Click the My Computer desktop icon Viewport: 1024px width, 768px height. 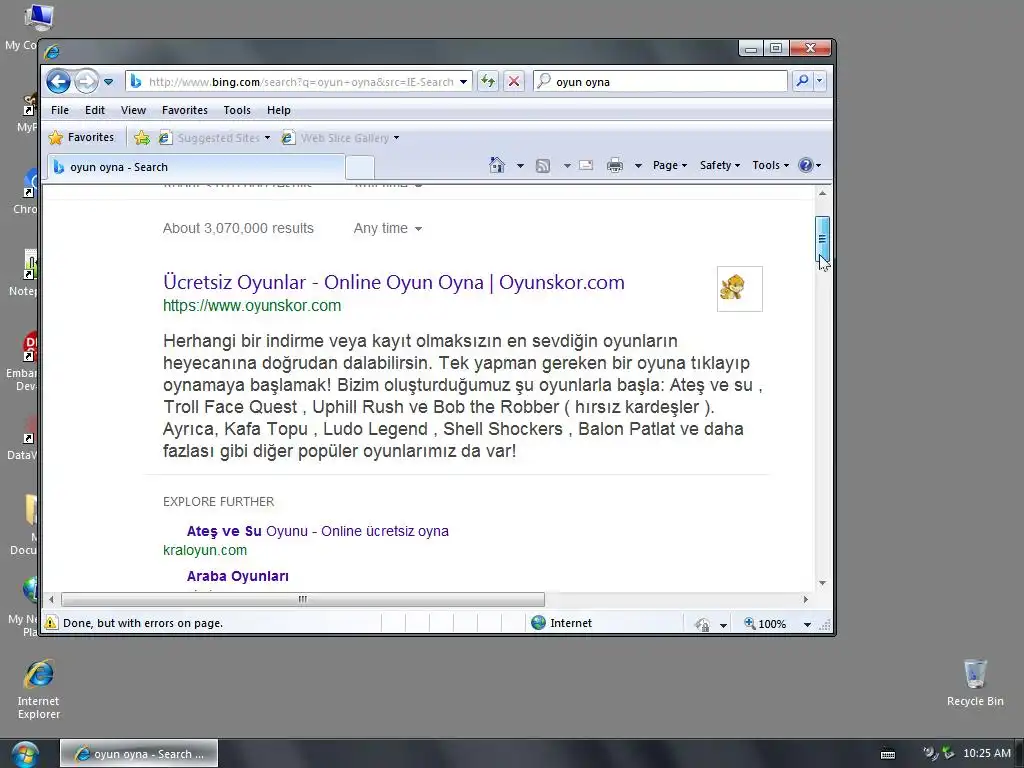[38, 18]
